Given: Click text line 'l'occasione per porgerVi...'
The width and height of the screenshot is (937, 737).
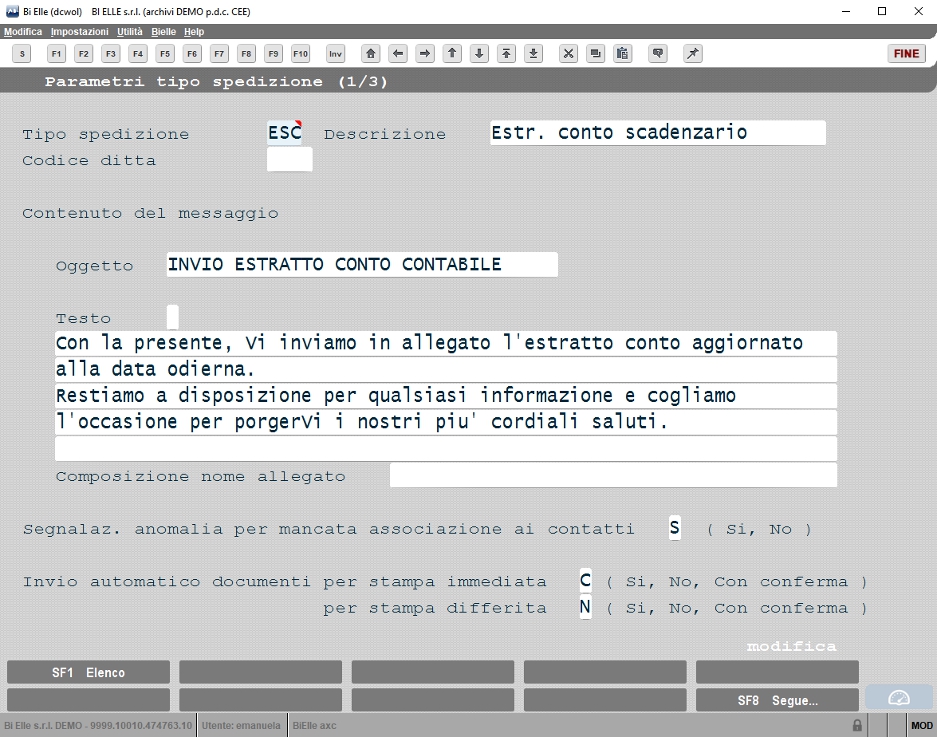Looking at the screenshot, I should (x=446, y=422).
